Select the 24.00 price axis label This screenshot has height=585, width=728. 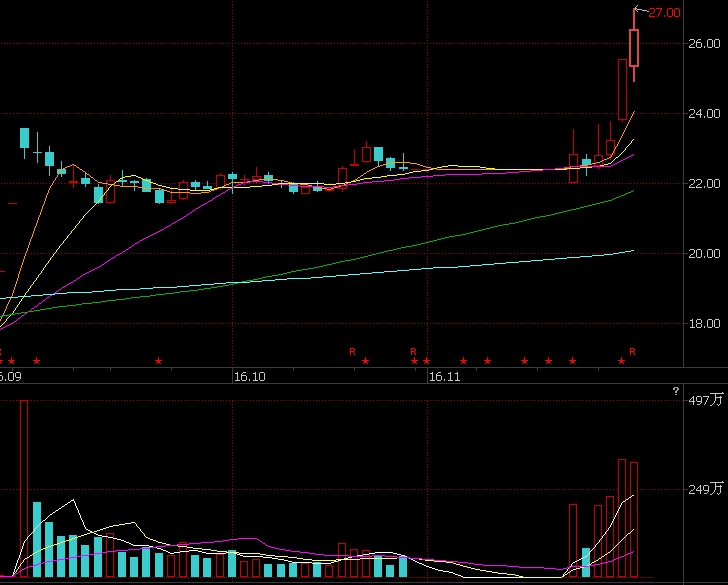tap(704, 114)
